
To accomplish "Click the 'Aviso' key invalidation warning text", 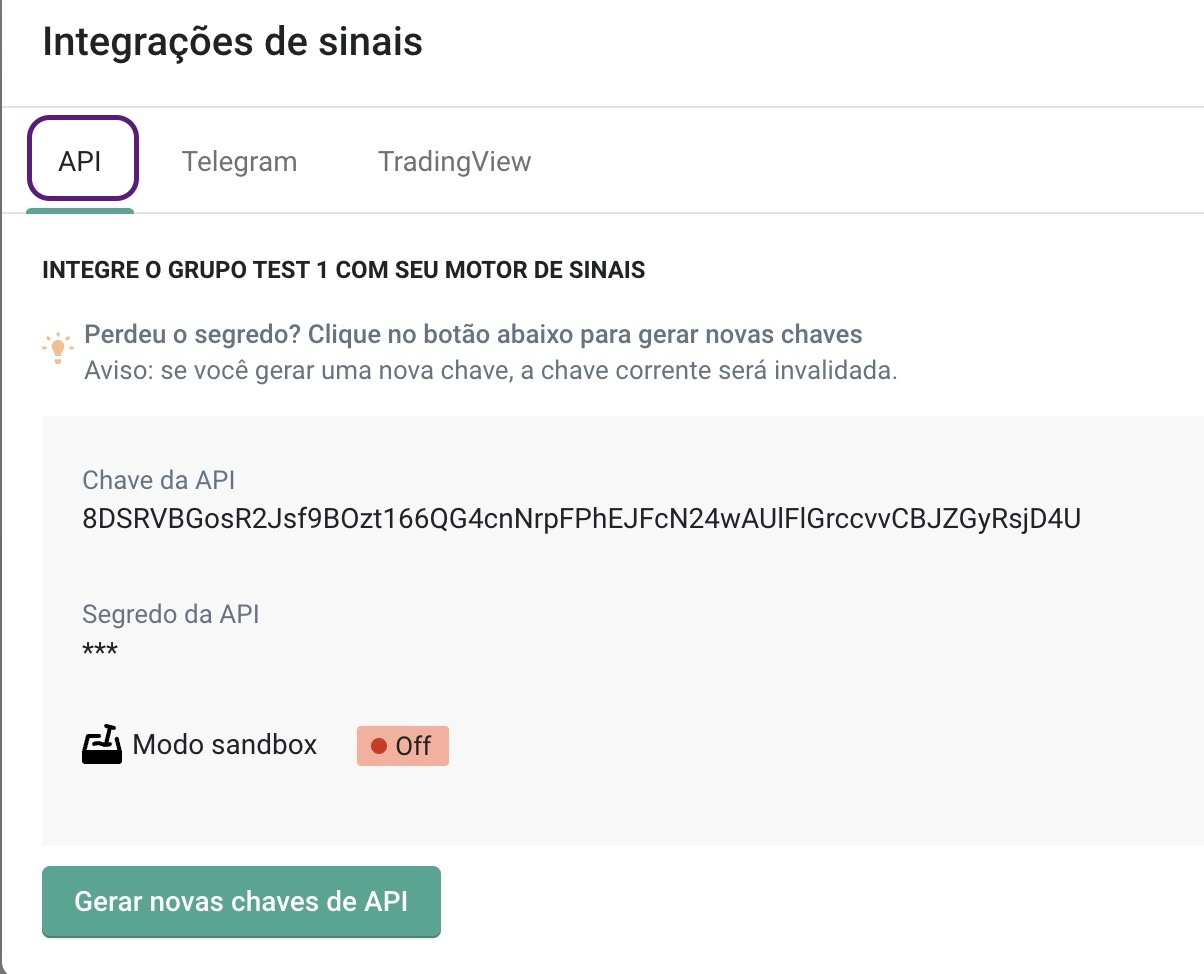I will click(491, 371).
